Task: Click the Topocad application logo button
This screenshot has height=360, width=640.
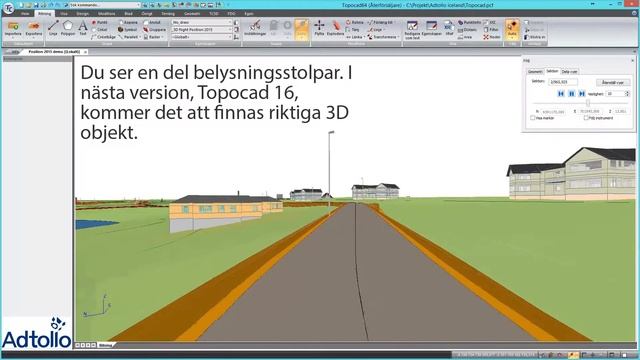Action: pos(8,7)
